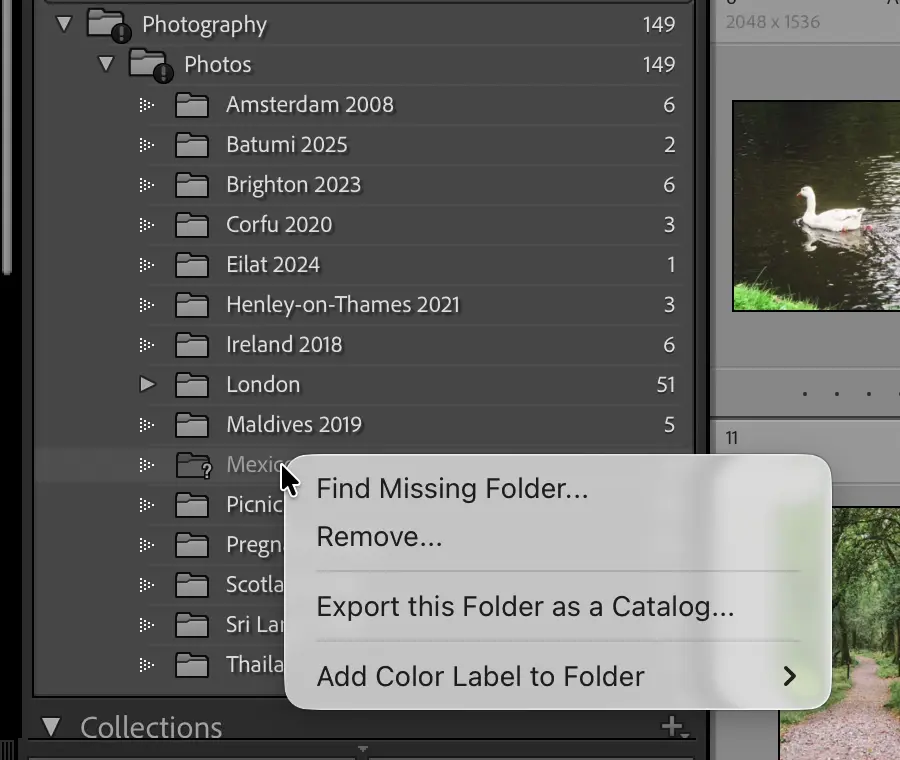Click dotted triangle next to Brighton 2023

147,185
